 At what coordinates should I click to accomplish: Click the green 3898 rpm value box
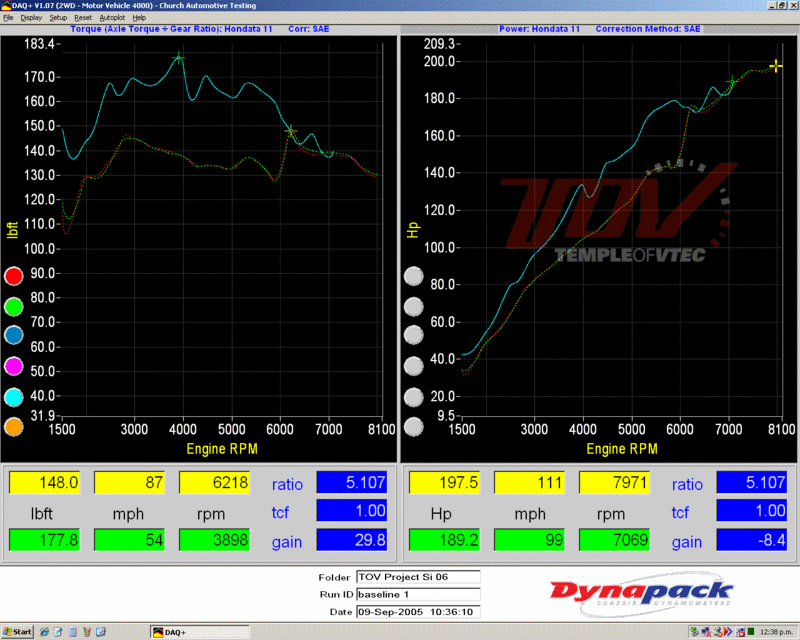(214, 540)
